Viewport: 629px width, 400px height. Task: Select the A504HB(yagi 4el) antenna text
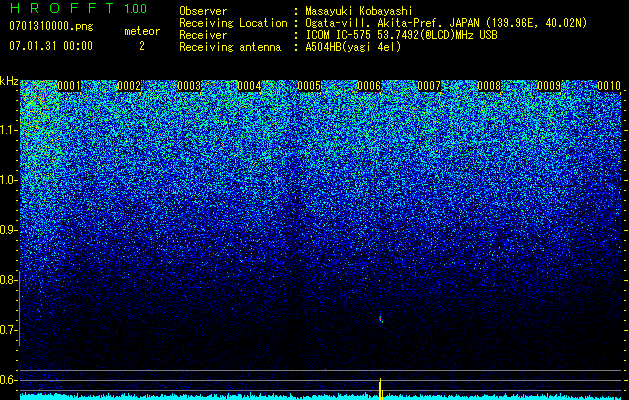(353, 47)
